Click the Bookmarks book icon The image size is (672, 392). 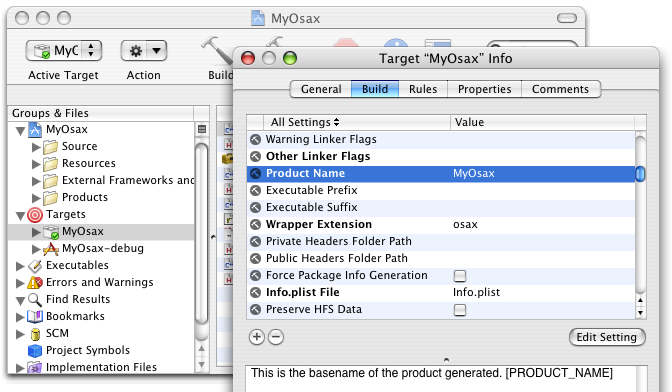pyautogui.click(x=35, y=317)
